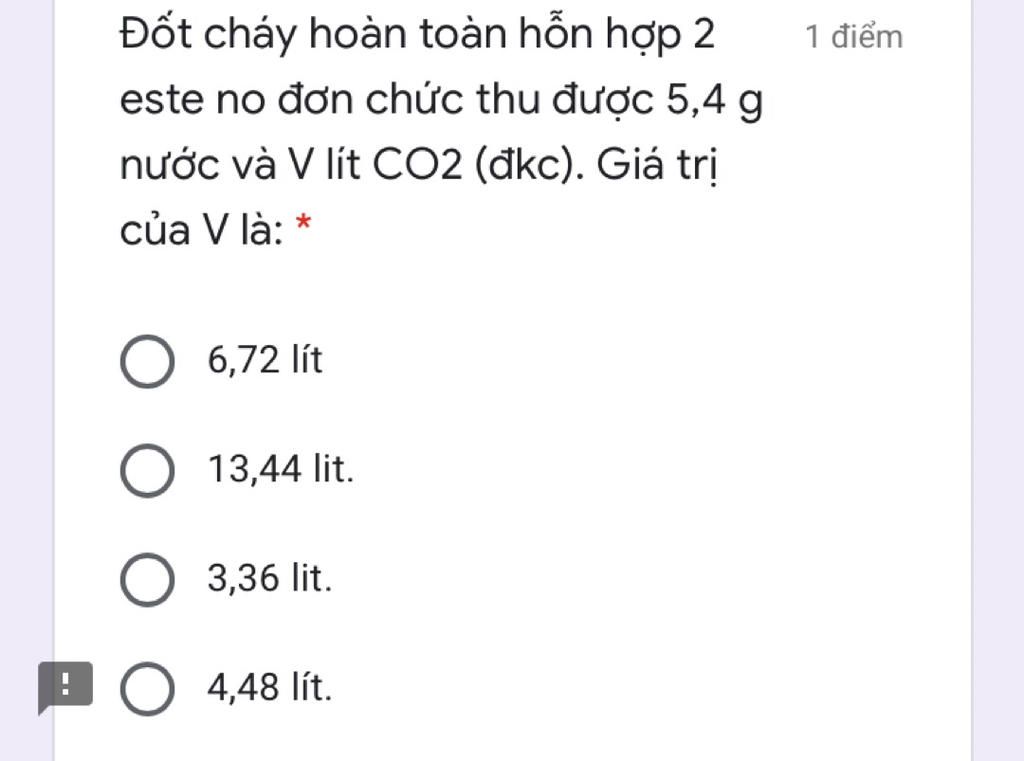The width and height of the screenshot is (1024, 761).
Task: Click the "3,36 lit." answer text
Action: pos(270,578)
